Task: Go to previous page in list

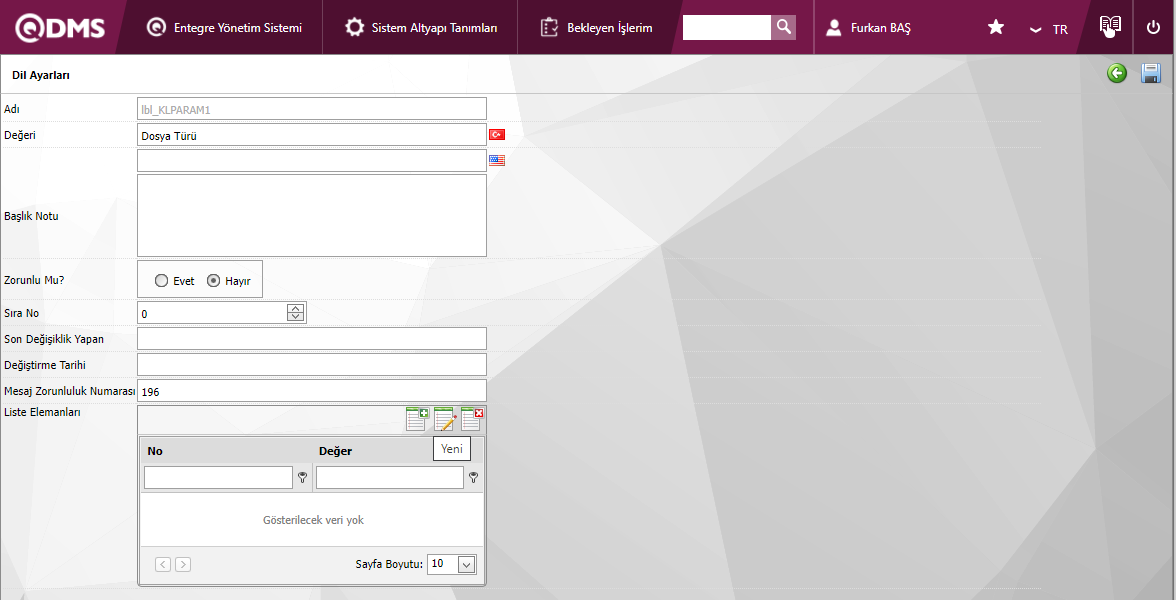Action: 163,564
